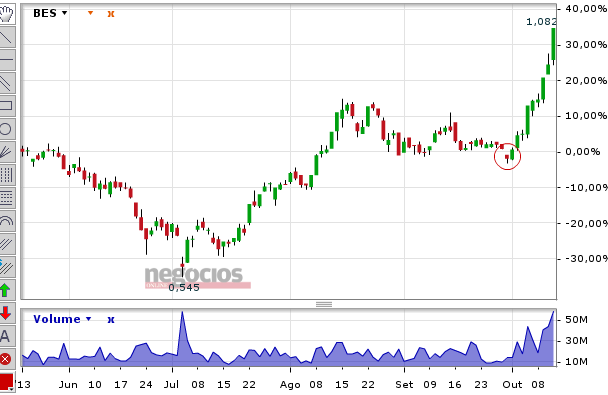Select the horizontal line tool
This screenshot has height=395, width=608.
click(x=7, y=60)
